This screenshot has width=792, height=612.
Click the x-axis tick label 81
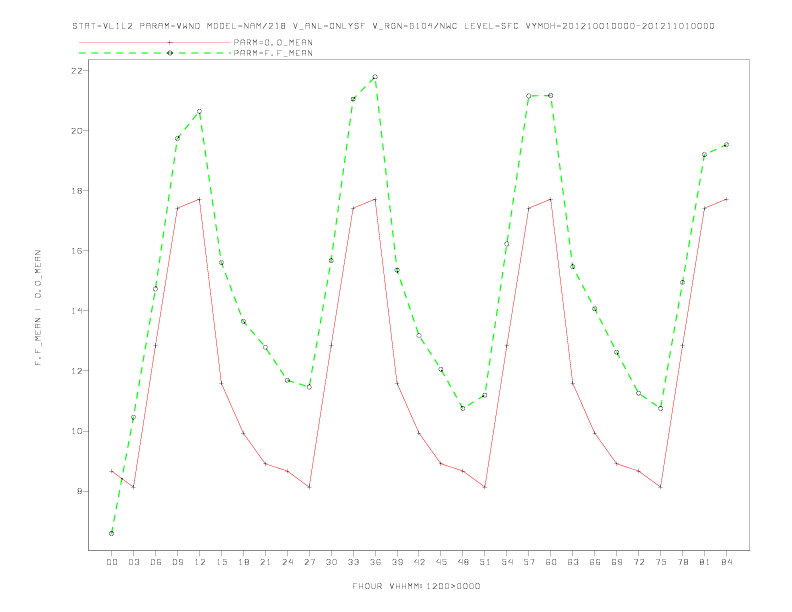point(705,562)
